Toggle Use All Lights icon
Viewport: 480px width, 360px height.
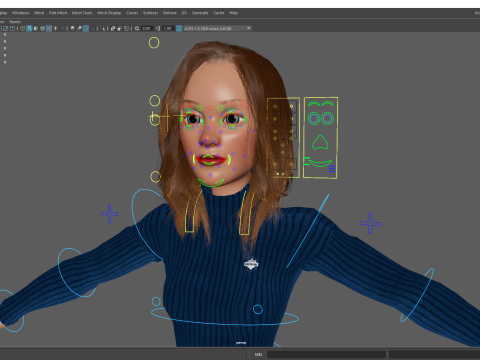[55, 28]
